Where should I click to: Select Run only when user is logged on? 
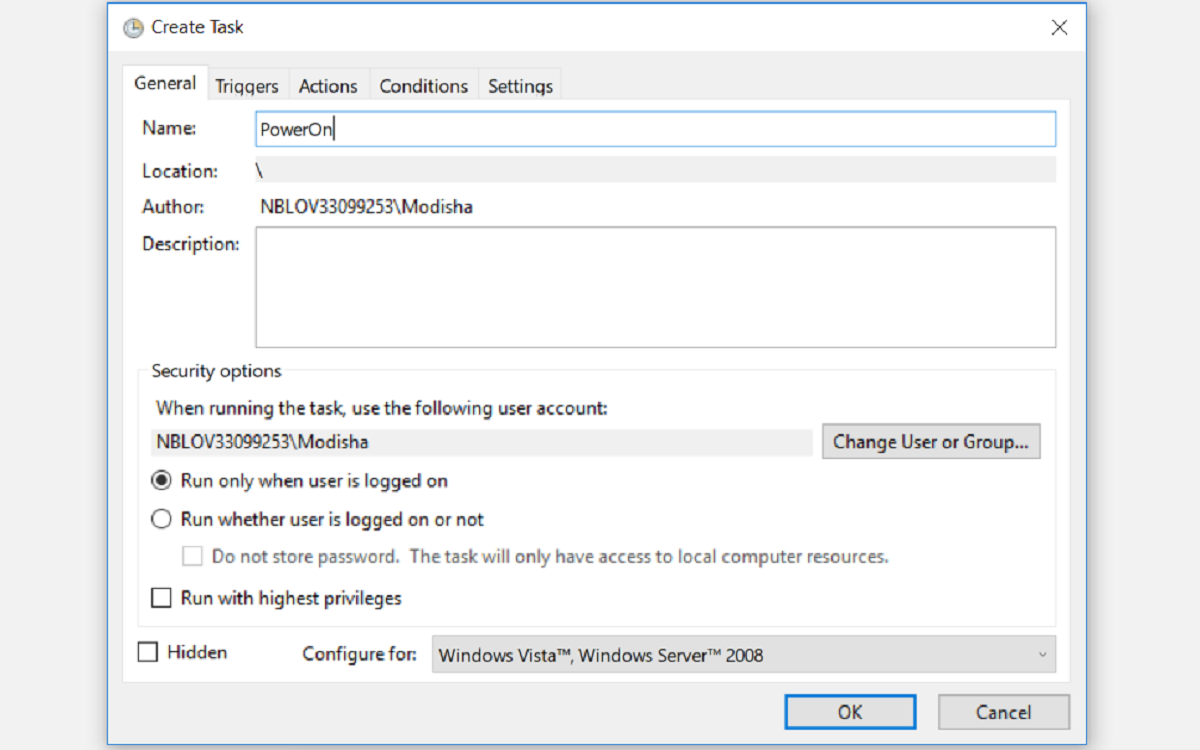point(161,481)
